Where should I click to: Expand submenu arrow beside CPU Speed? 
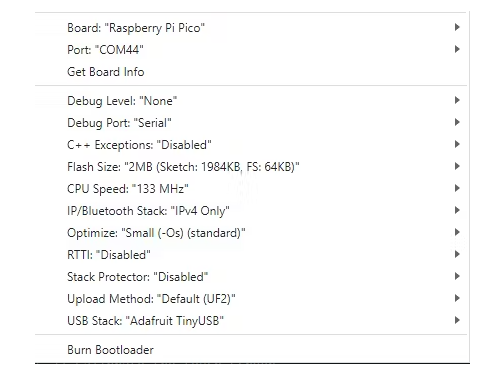457,188
